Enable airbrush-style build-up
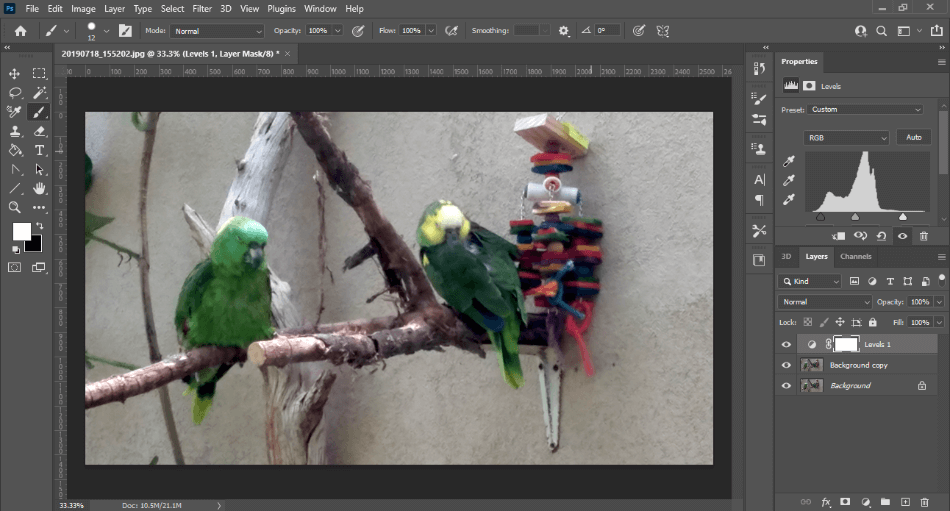Screen dimensions: 950x511 coord(451,31)
